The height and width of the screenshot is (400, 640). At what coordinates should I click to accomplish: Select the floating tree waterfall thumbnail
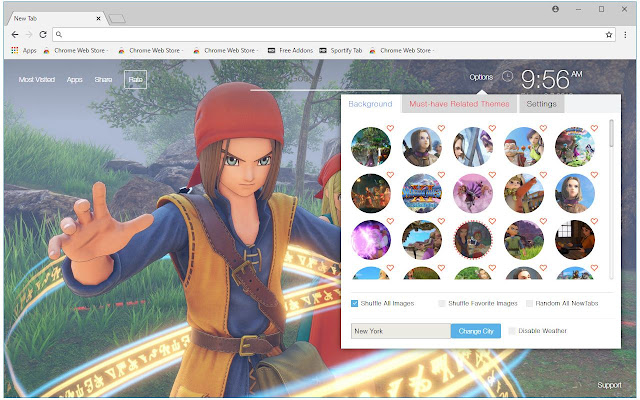[x=371, y=147]
